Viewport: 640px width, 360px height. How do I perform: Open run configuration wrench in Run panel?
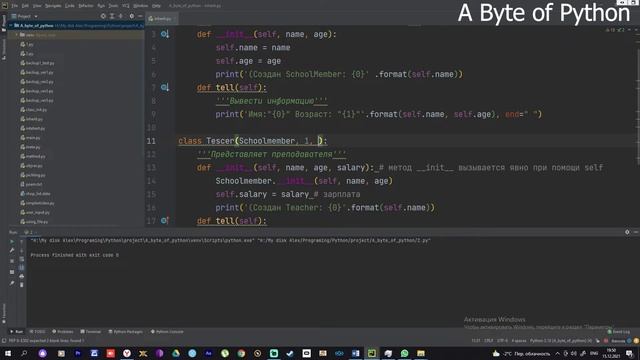click(x=12, y=250)
